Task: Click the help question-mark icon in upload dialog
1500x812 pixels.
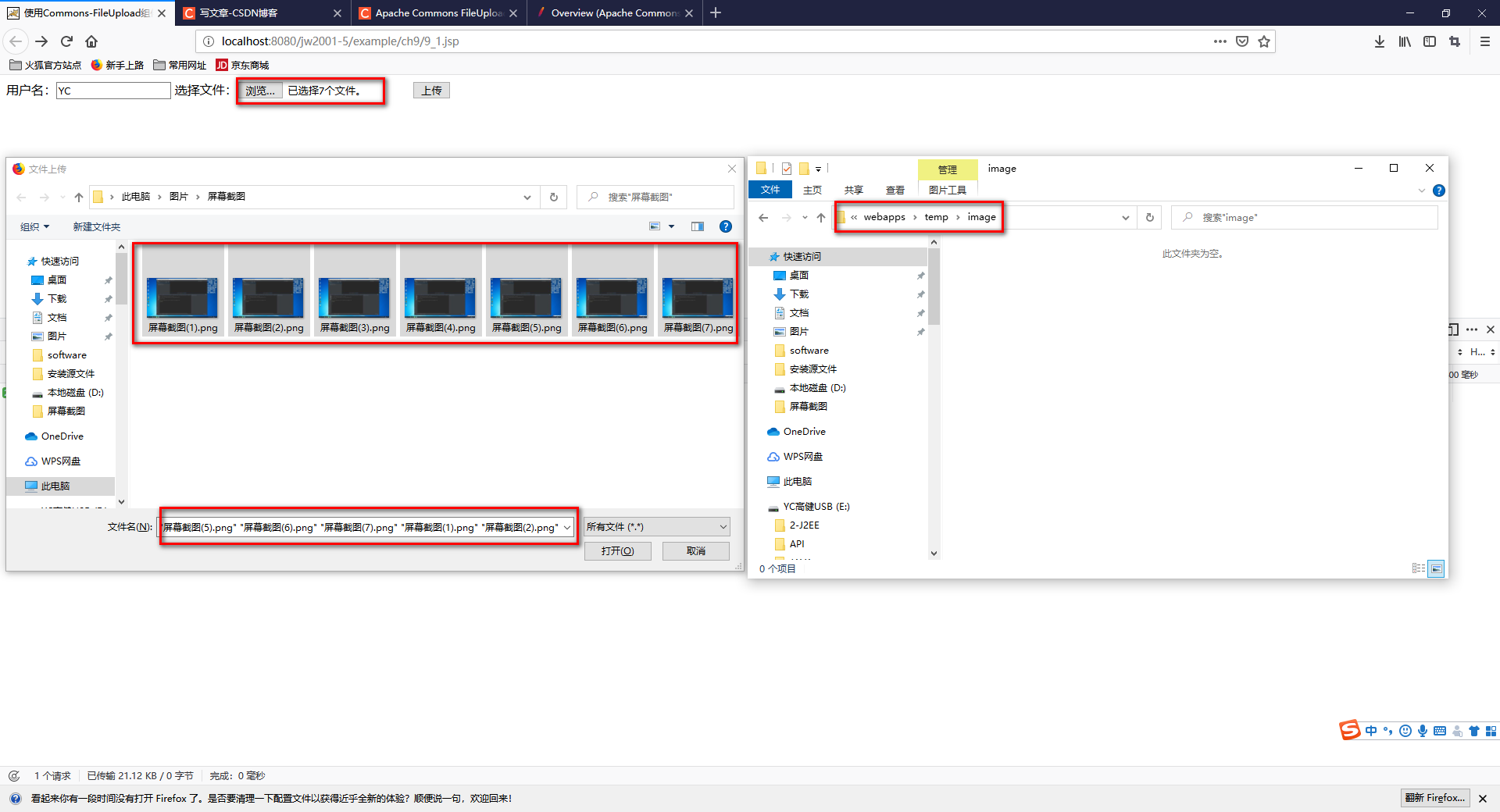Action: (x=726, y=226)
